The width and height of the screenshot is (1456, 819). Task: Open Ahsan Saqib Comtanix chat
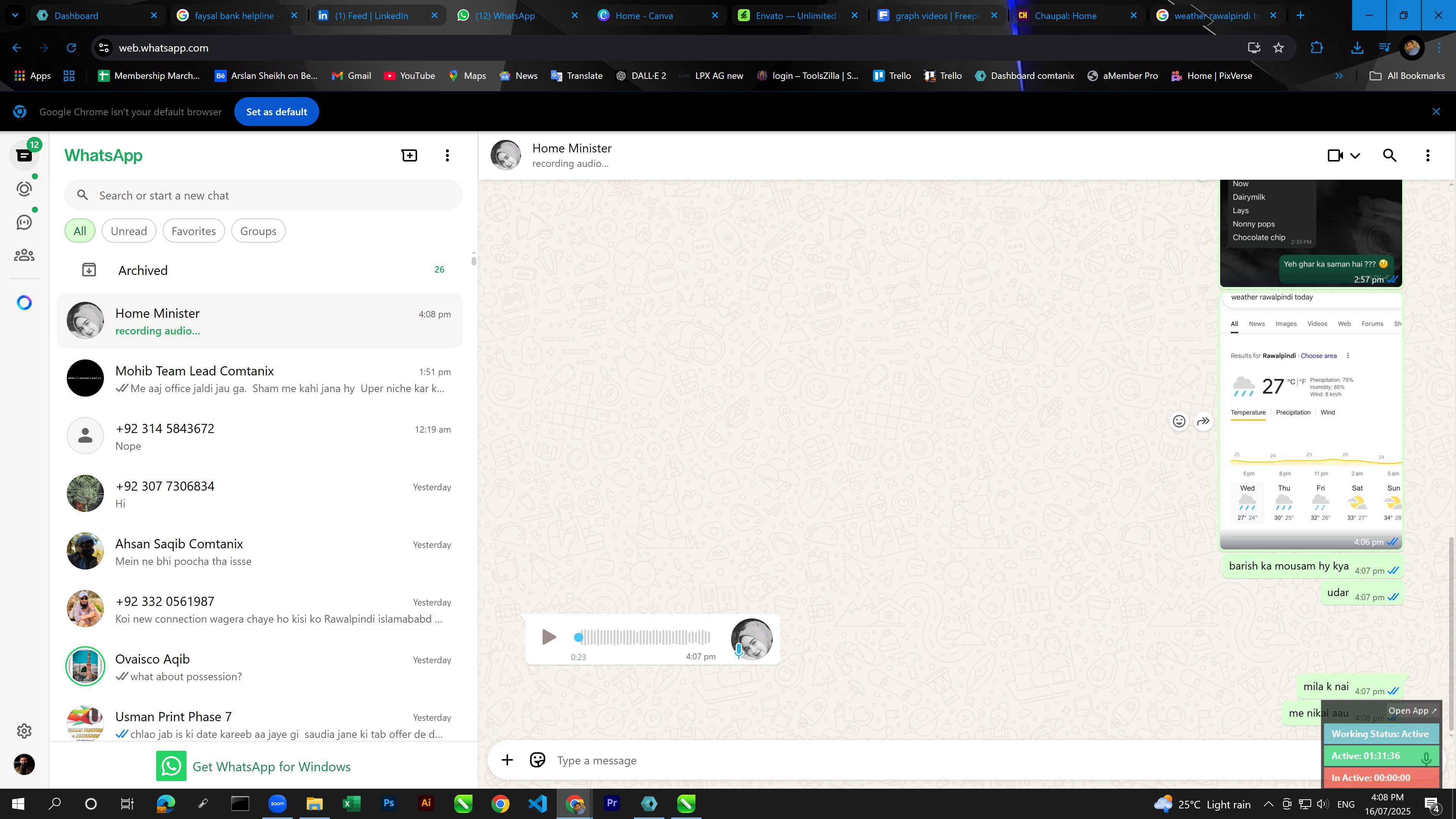pos(260,552)
